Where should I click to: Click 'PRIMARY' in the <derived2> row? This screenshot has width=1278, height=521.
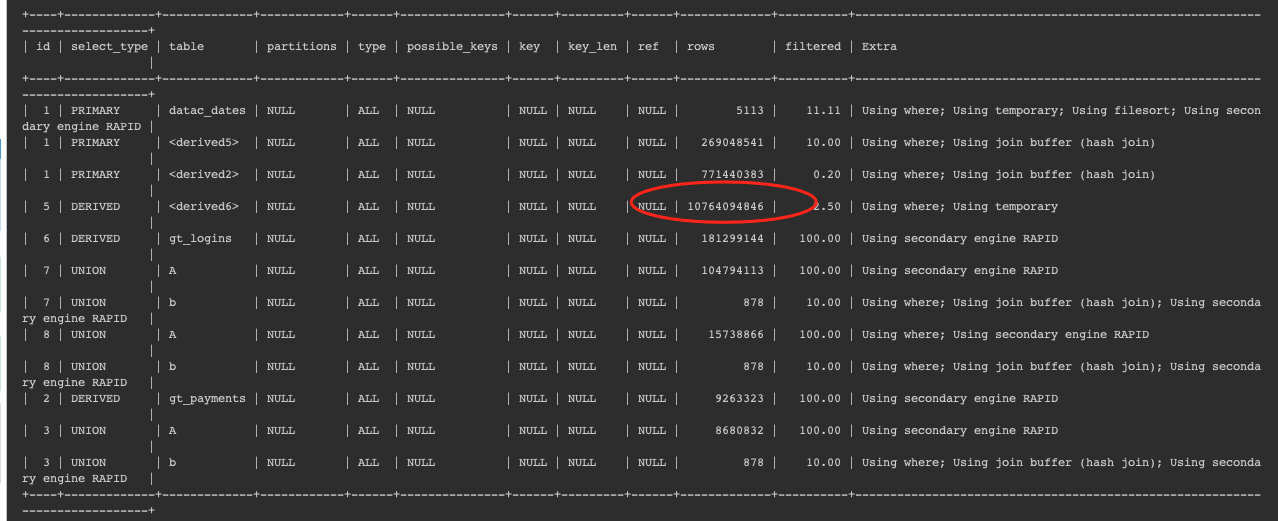[95, 175]
